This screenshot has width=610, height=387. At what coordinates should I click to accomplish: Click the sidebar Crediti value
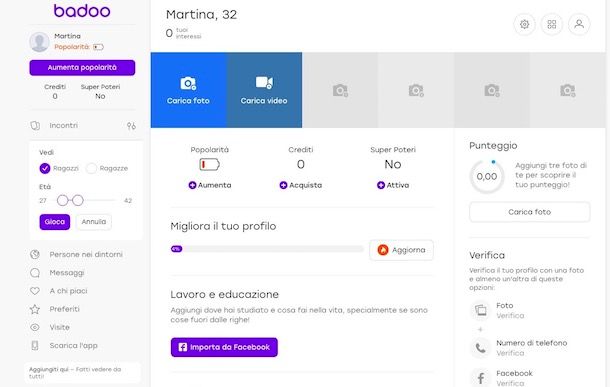click(x=55, y=96)
